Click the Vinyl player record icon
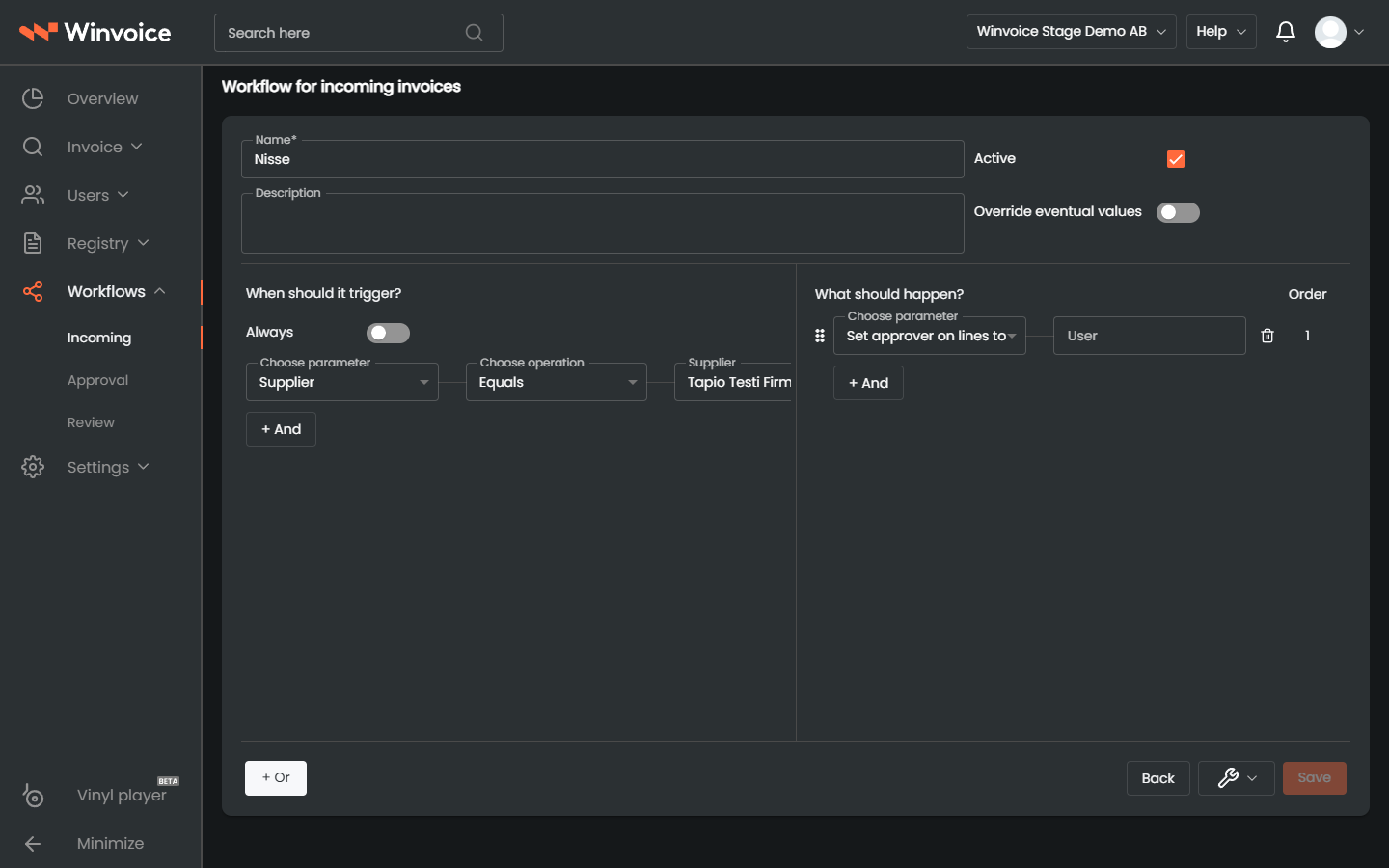 33,795
